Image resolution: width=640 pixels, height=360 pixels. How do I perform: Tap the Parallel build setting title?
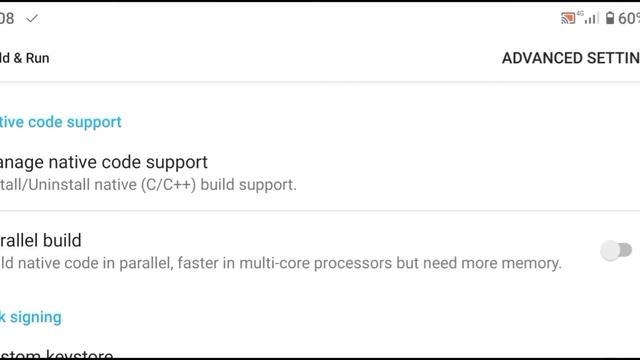pyautogui.click(x=41, y=240)
